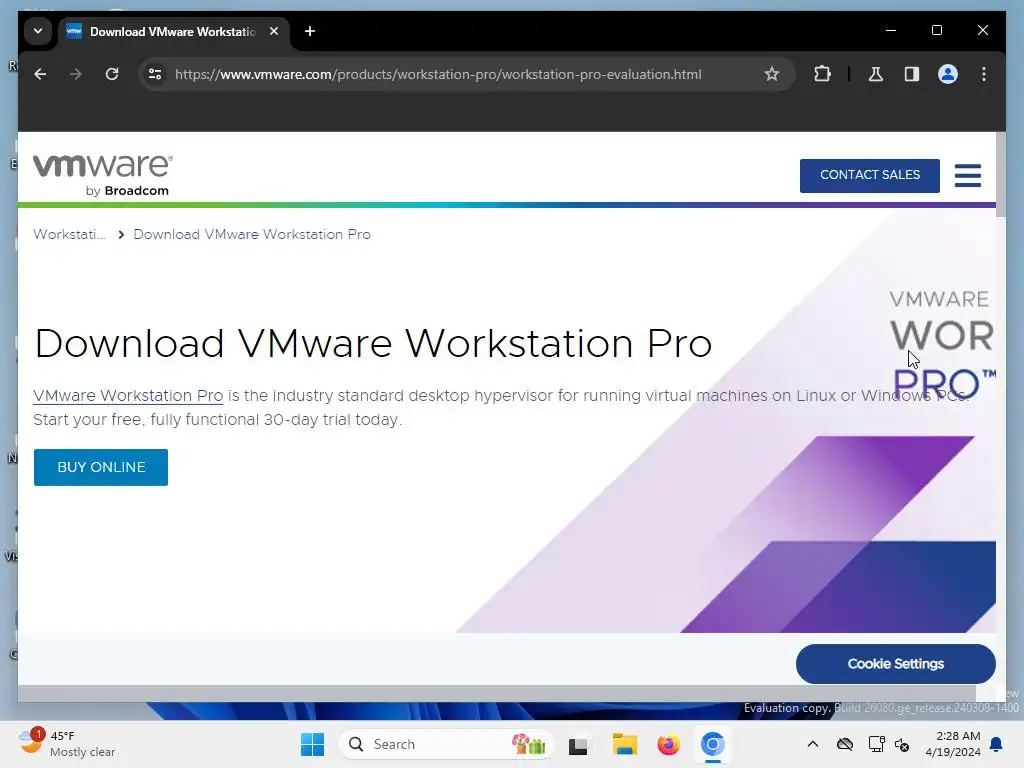1024x768 pixels.
Task: Open a new browser tab
Action: [x=310, y=31]
